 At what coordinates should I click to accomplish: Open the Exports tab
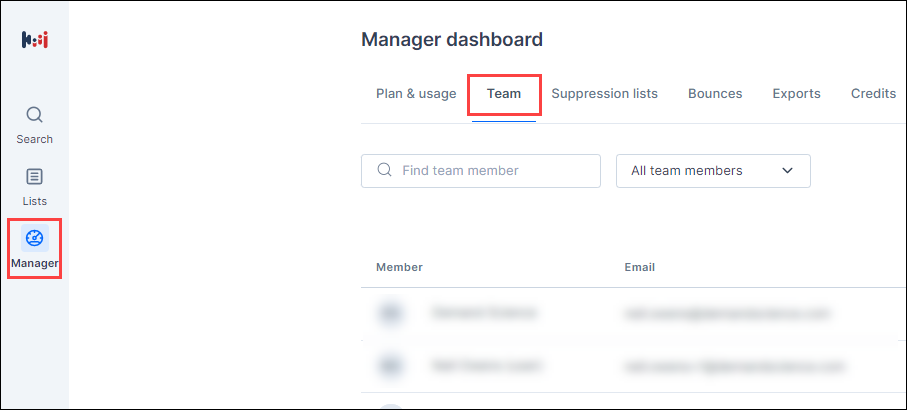[x=797, y=94]
